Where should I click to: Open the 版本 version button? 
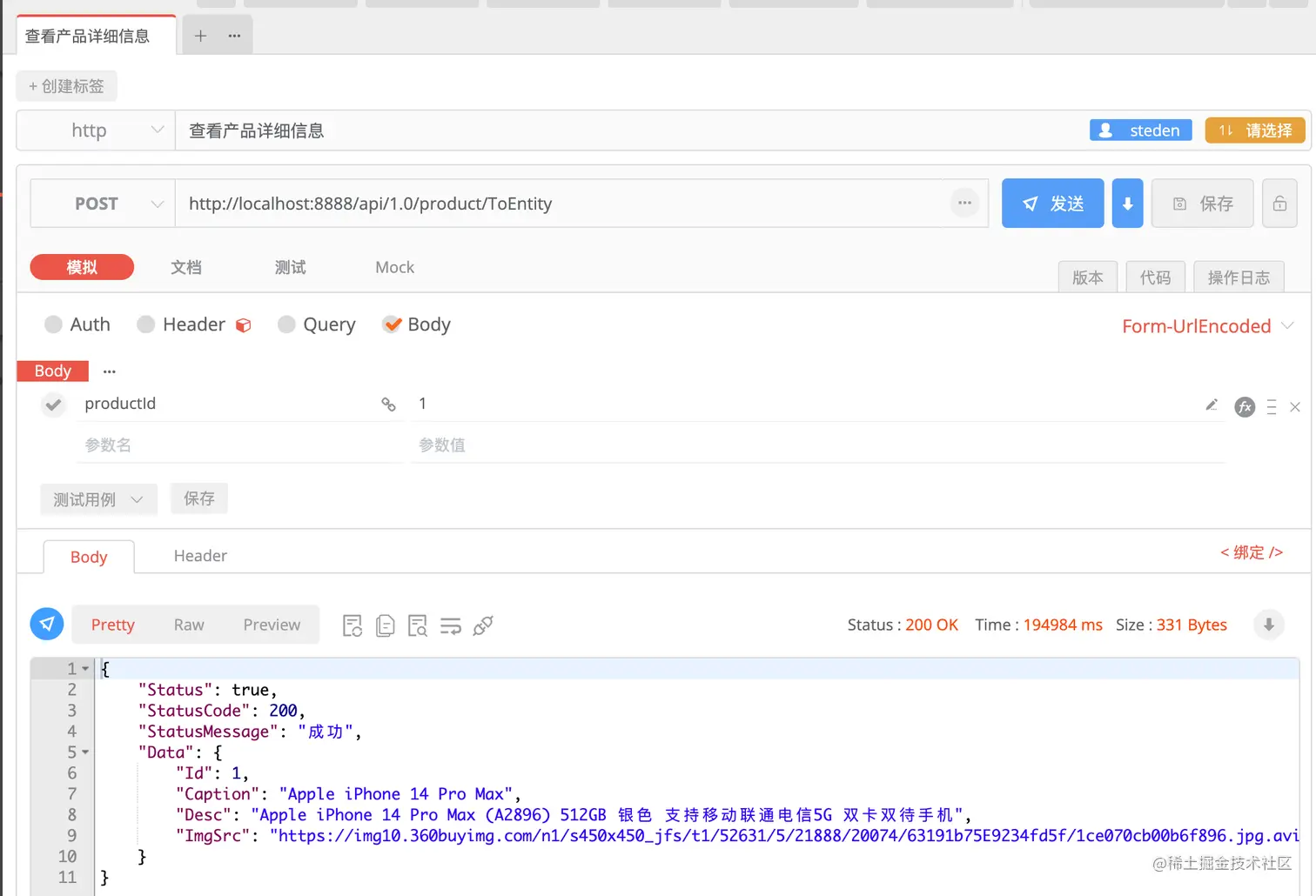(x=1088, y=277)
